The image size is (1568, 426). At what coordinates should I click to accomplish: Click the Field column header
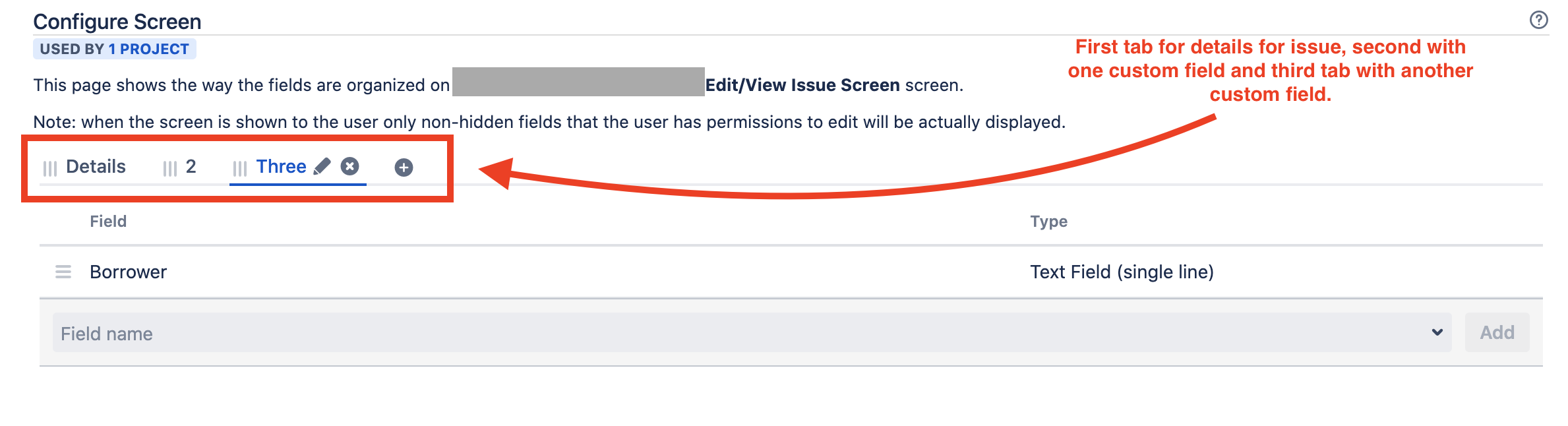click(109, 221)
